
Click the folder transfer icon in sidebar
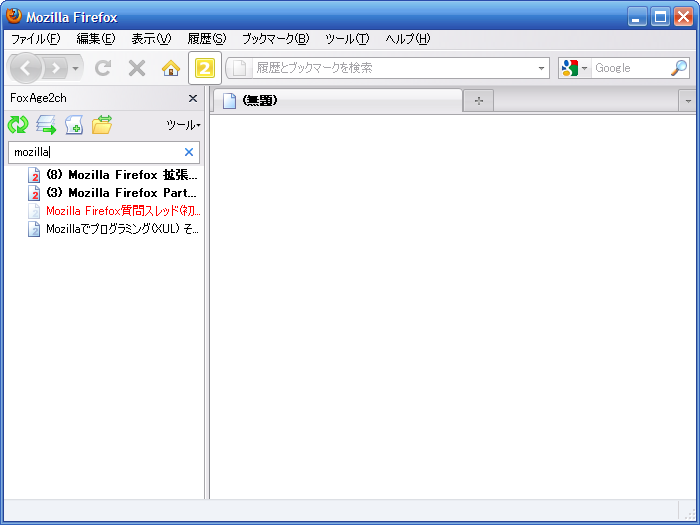[102, 125]
